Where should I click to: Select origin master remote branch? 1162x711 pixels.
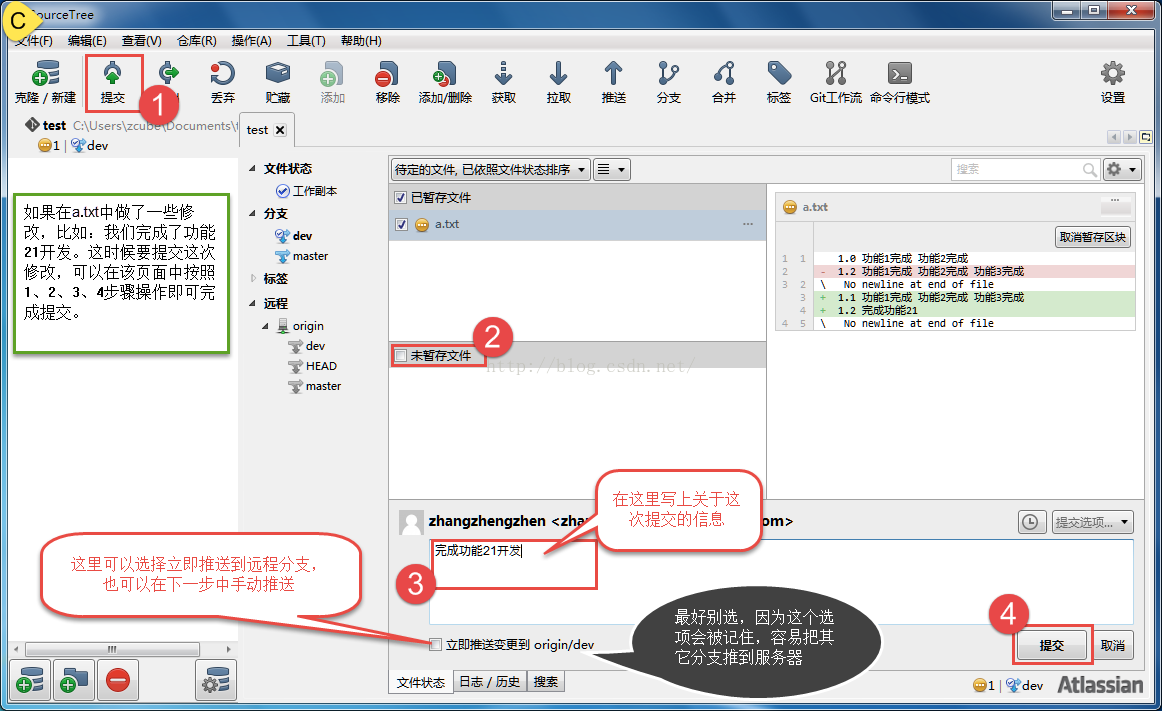click(315, 386)
